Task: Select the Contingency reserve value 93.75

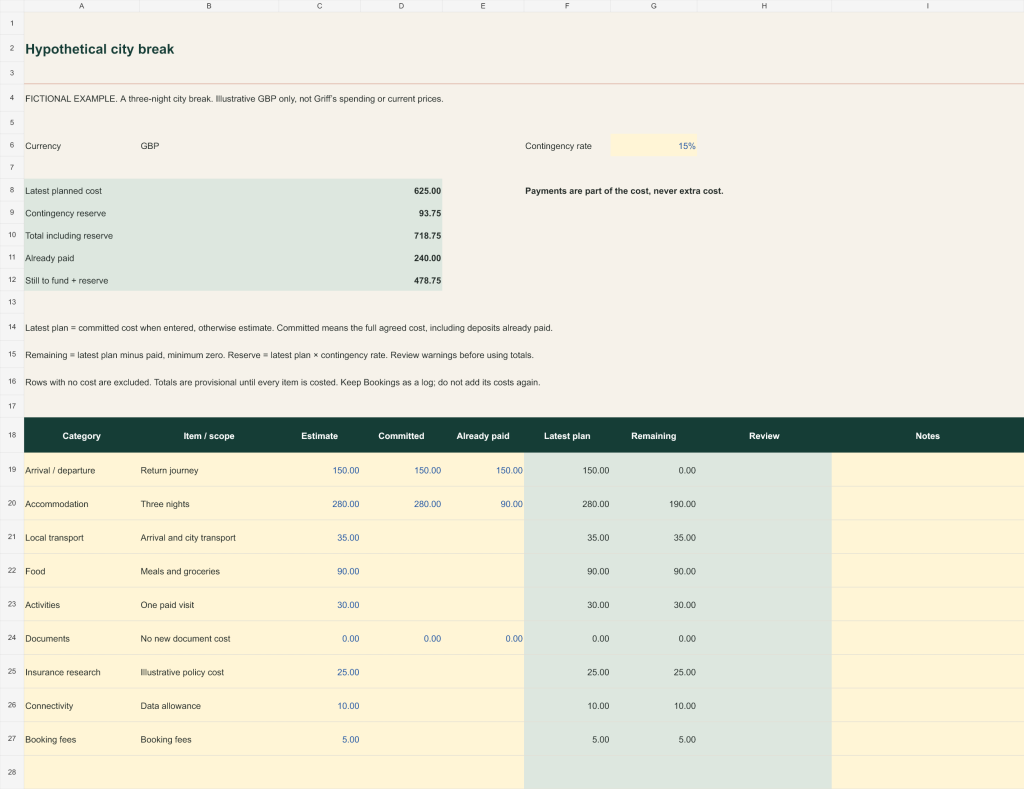Action: (x=429, y=213)
